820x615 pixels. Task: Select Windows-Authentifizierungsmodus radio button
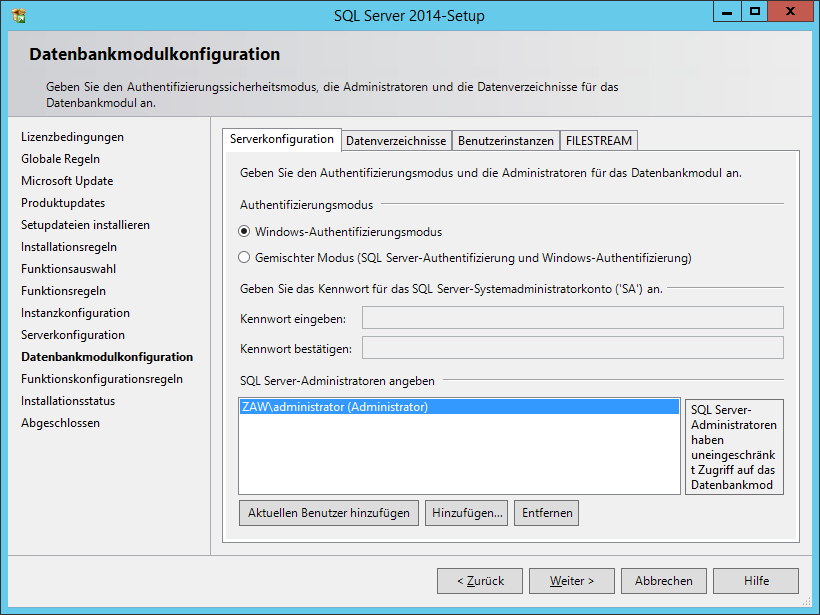click(244, 231)
